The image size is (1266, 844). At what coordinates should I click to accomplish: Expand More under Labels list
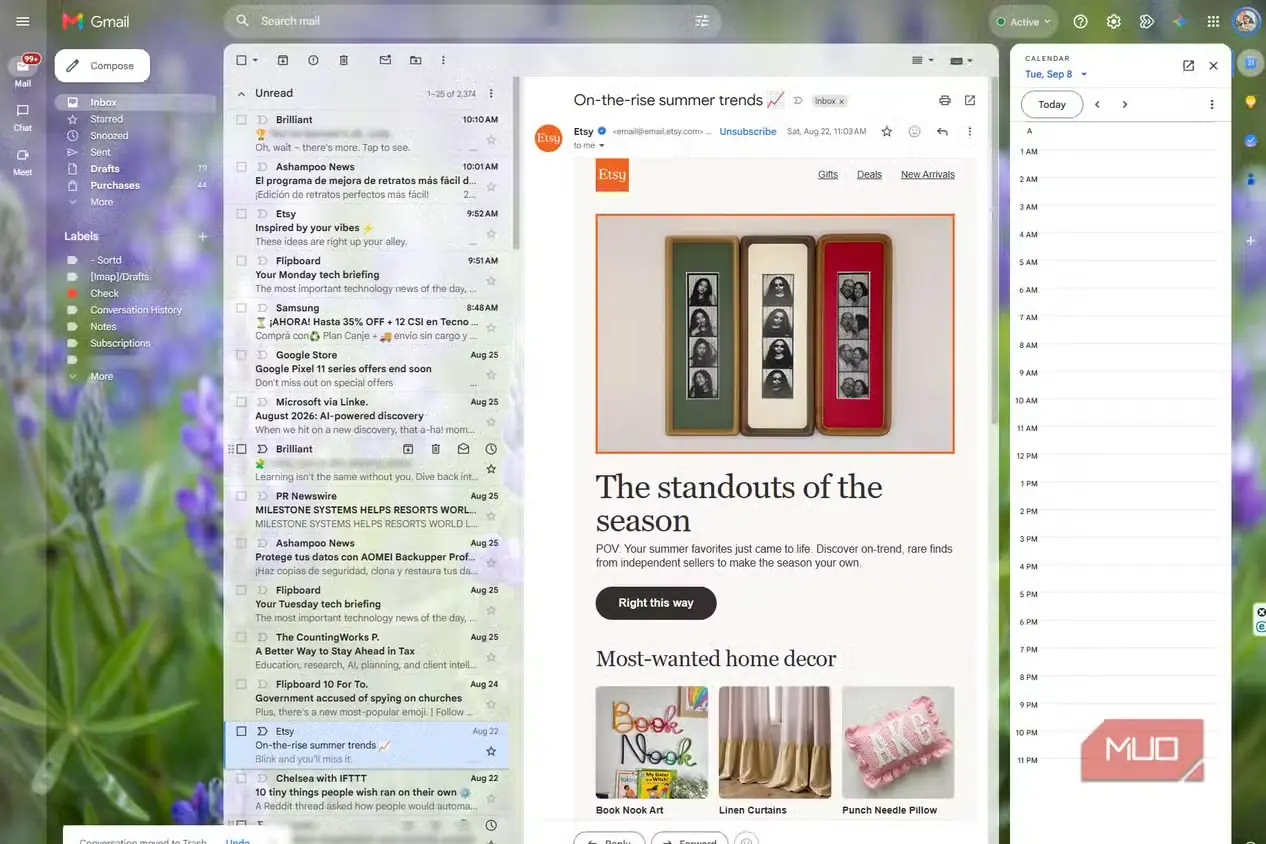(102, 377)
